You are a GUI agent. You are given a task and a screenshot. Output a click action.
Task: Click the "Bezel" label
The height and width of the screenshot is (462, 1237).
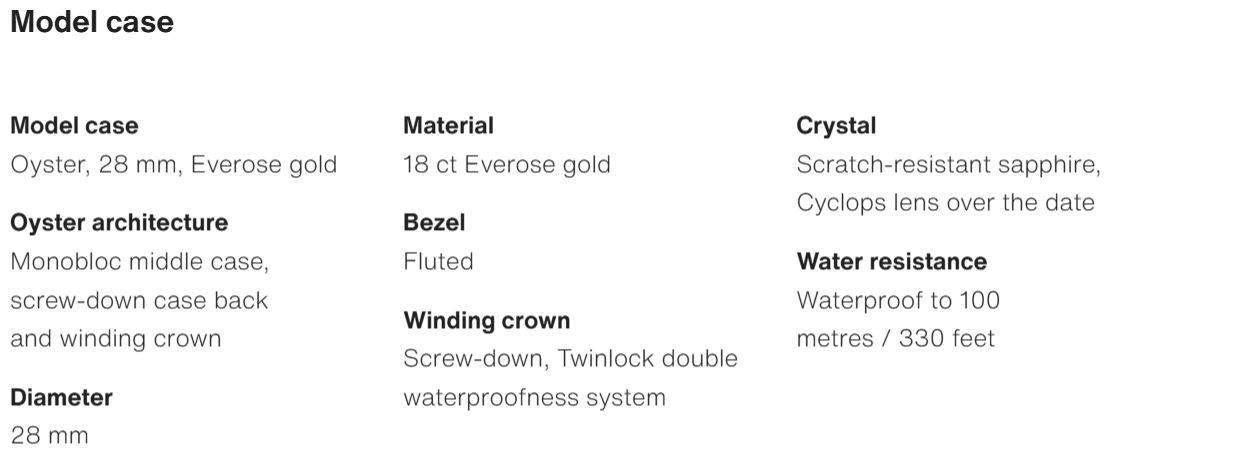(434, 223)
